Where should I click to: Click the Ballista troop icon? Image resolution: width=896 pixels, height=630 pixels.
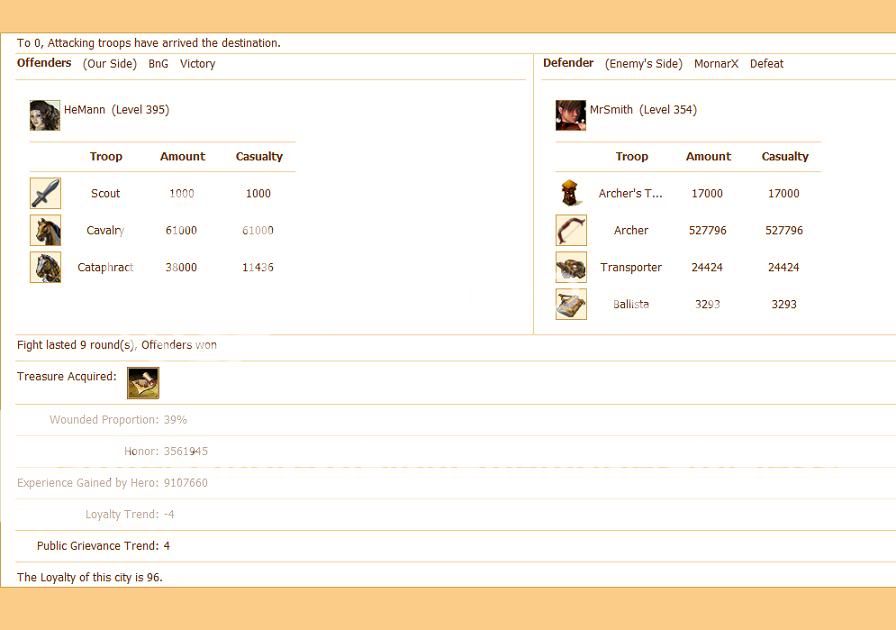pos(570,304)
